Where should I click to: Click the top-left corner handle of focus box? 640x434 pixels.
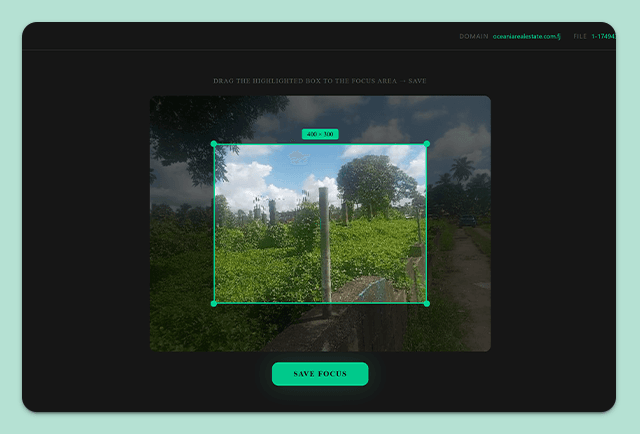pos(213,144)
